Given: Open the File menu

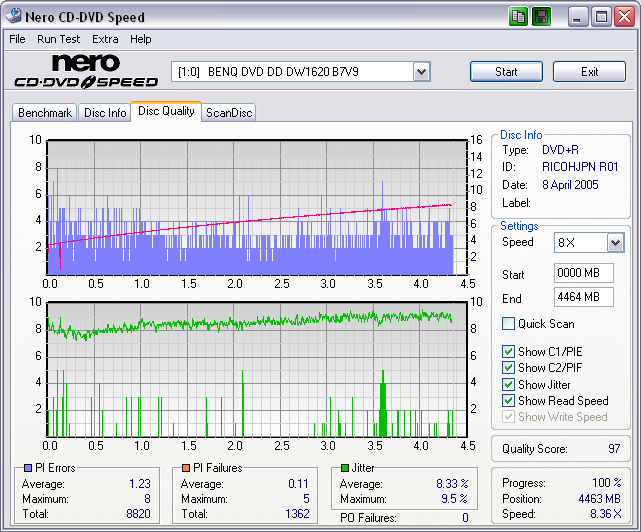Looking at the screenshot, I should point(17,39).
